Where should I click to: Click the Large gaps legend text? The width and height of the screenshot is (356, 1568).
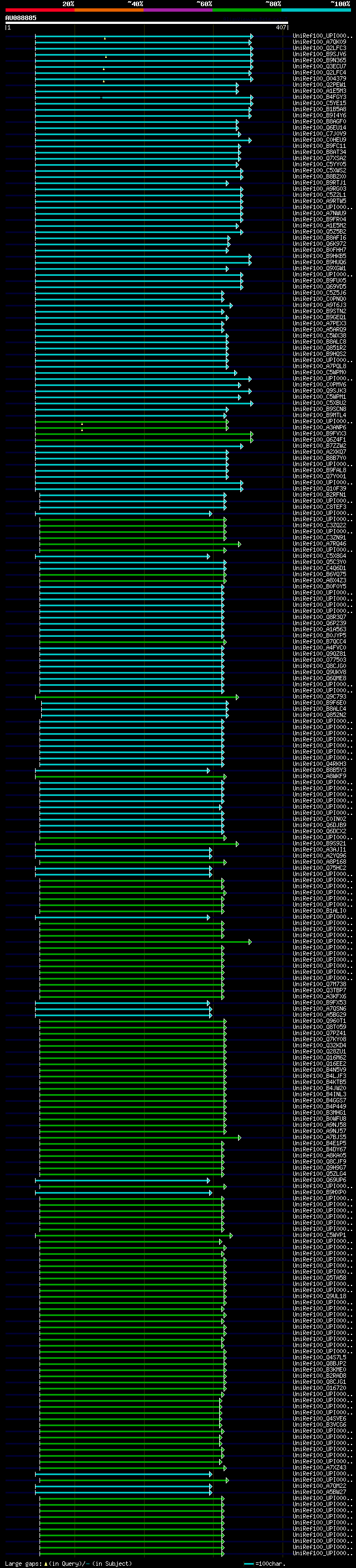click(x=68, y=1564)
